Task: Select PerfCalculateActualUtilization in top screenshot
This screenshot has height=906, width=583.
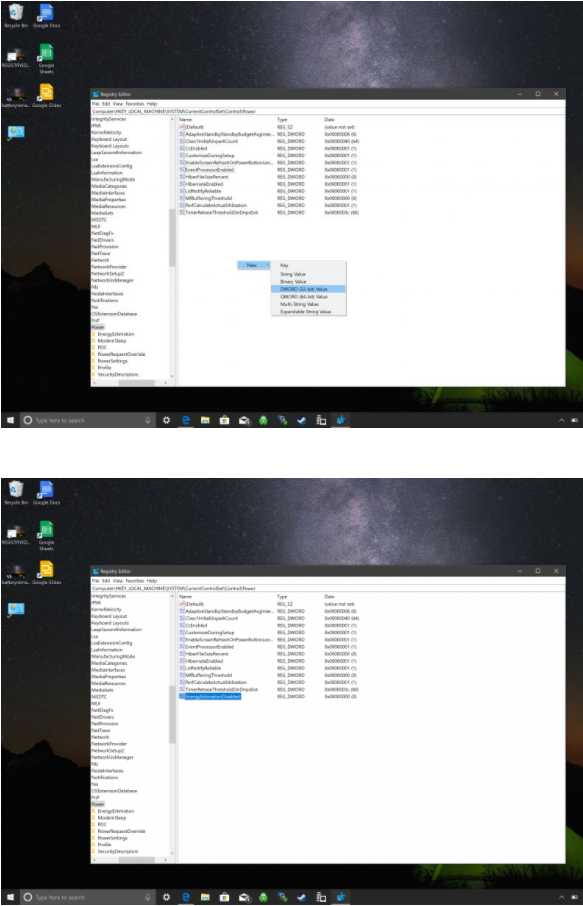Action: tap(216, 206)
